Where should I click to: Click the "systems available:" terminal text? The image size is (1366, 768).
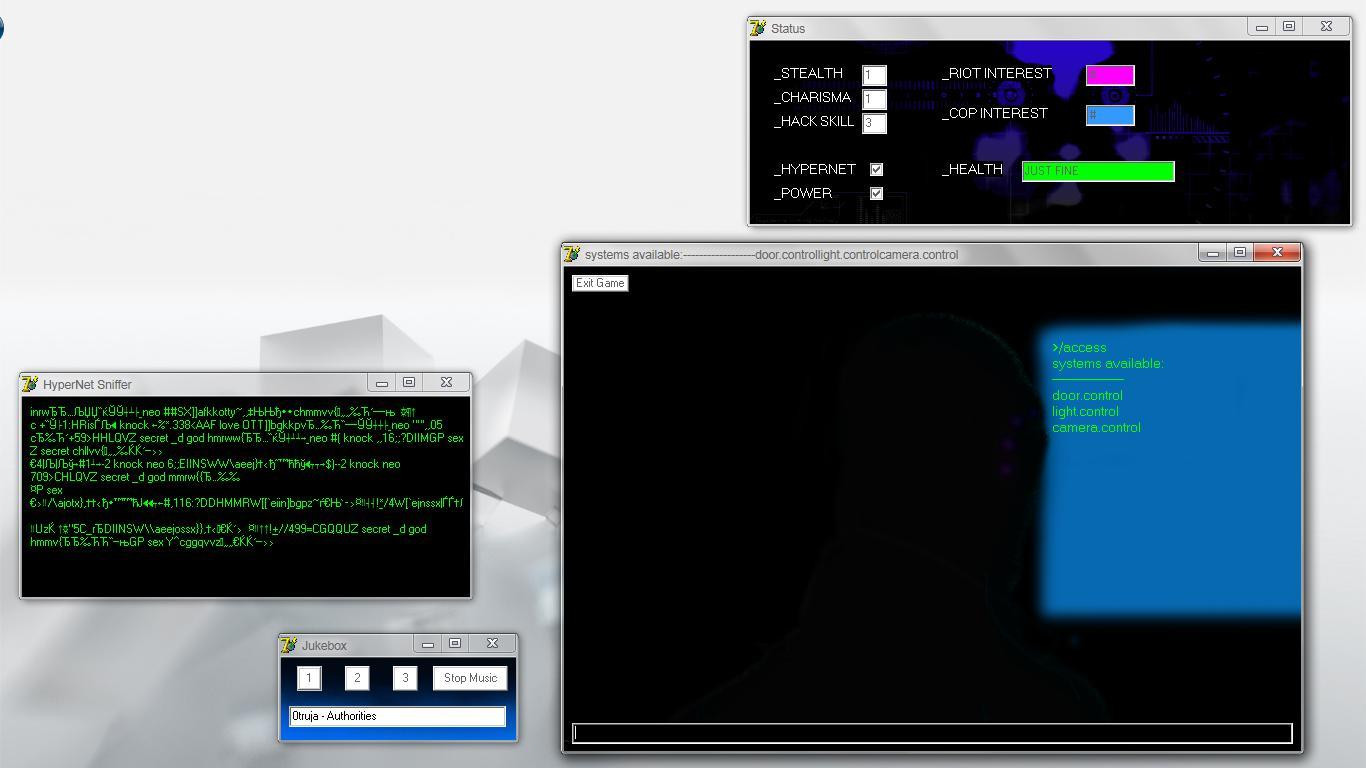pyautogui.click(x=1108, y=363)
